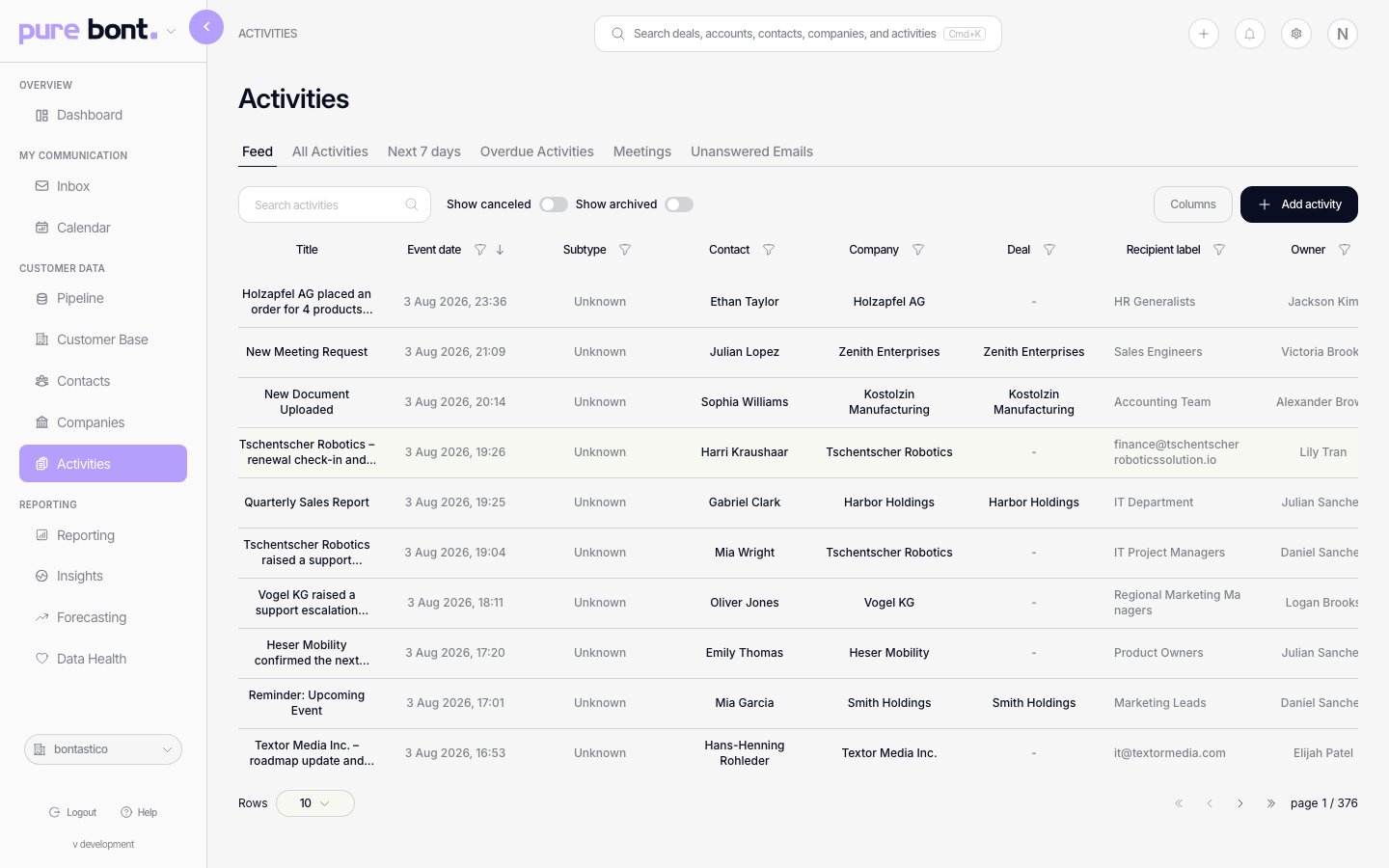Toggle Show canceled switch
This screenshot has width=1389, height=868.
[x=554, y=204]
